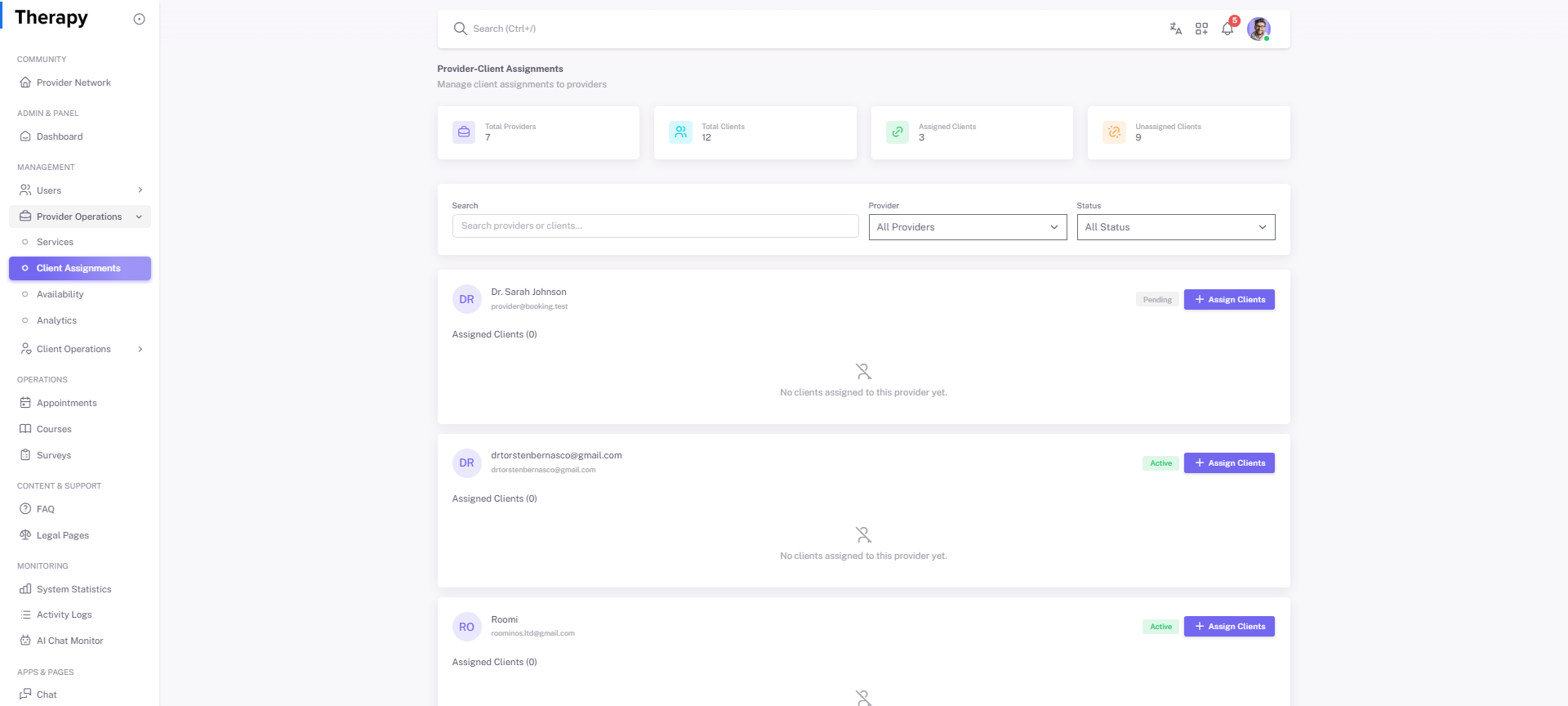1568x706 pixels.
Task: Click the System Statistics chart icon
Action: (25, 589)
